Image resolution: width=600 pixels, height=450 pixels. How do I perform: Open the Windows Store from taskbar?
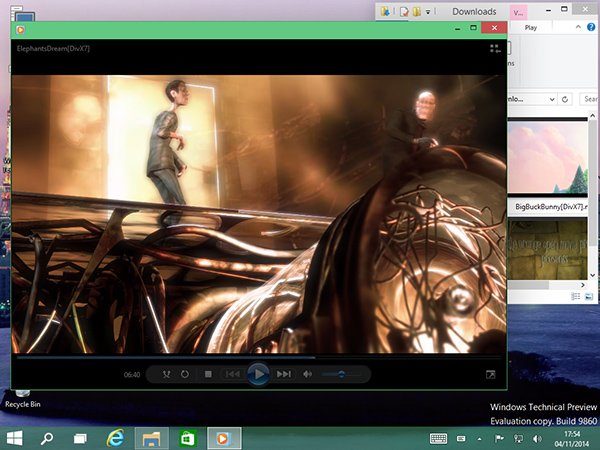point(187,439)
